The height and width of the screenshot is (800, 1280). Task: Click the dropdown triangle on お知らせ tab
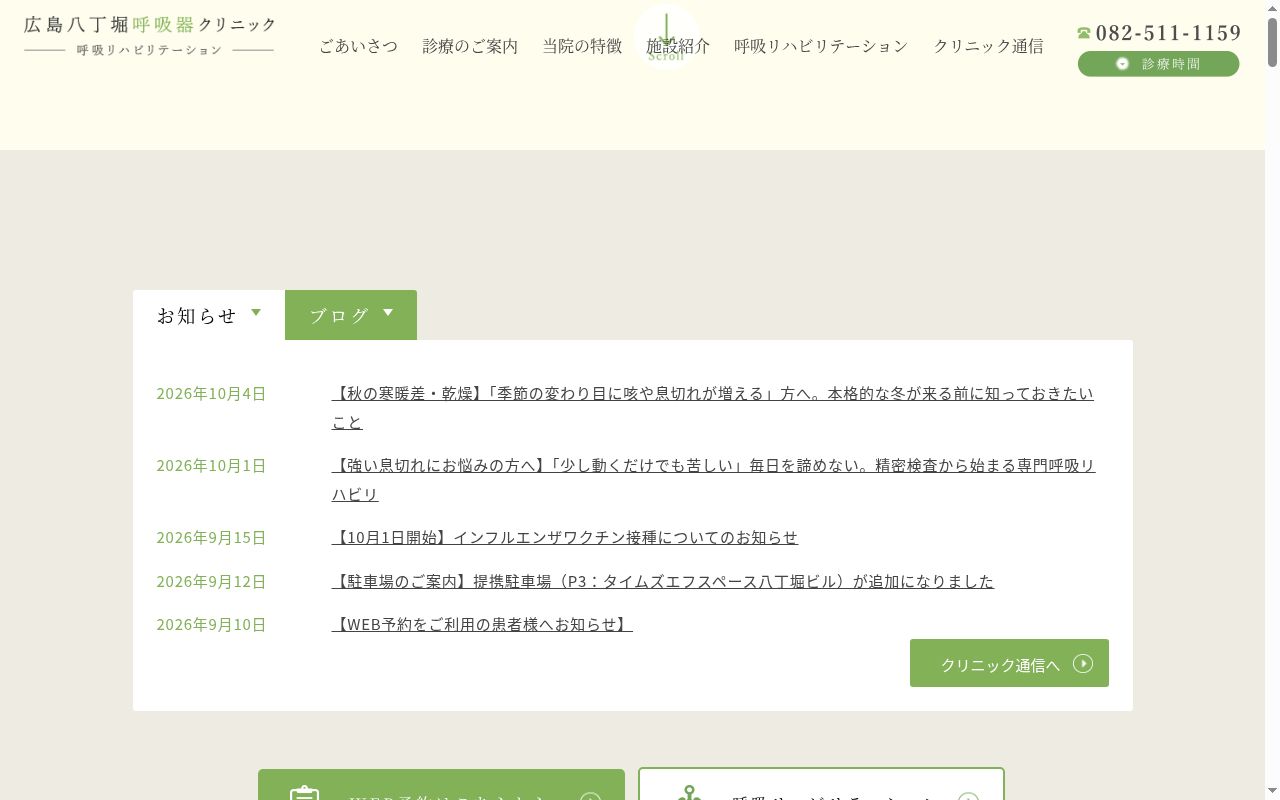click(256, 313)
